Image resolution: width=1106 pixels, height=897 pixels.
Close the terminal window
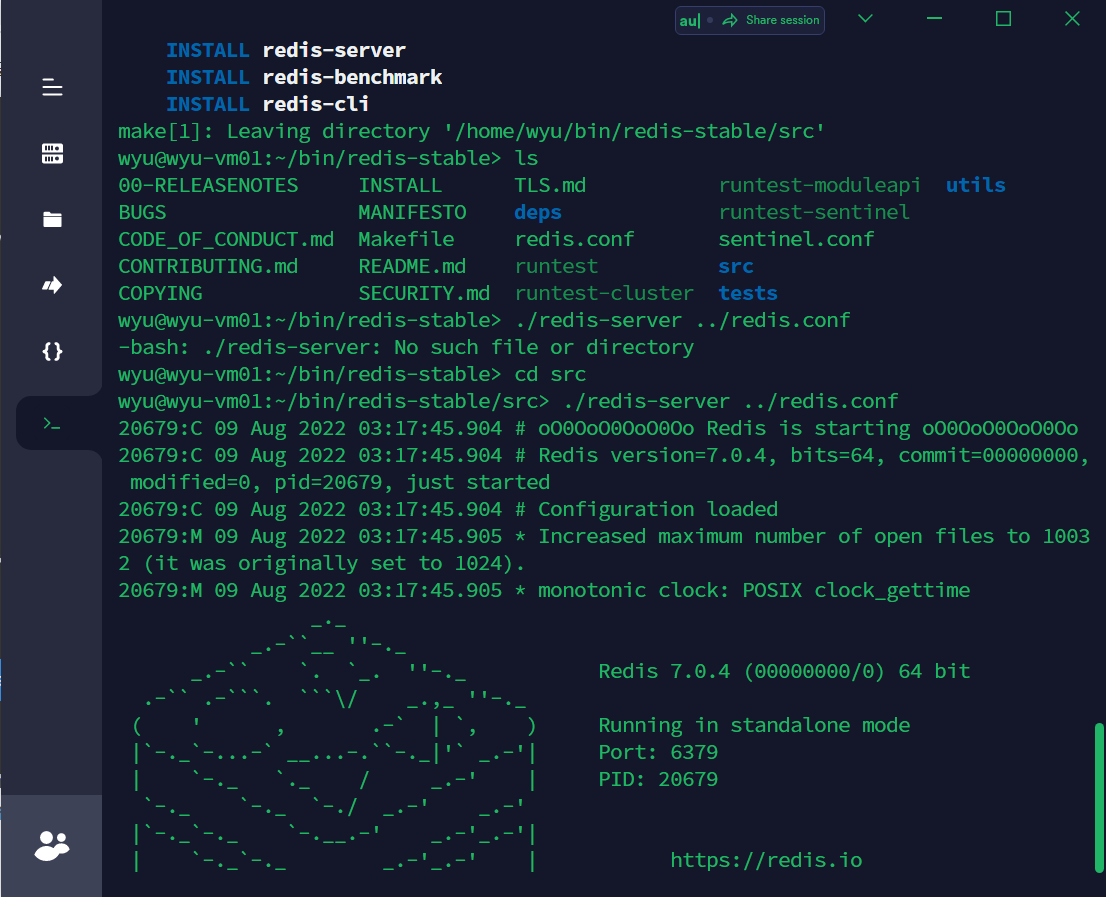pyautogui.click(x=1072, y=19)
